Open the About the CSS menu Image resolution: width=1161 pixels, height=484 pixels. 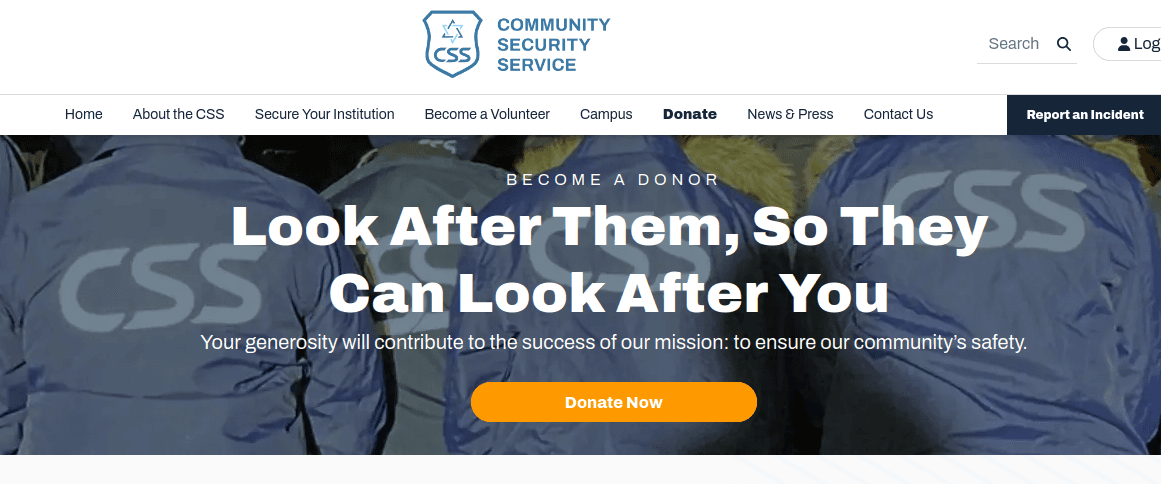click(x=178, y=114)
